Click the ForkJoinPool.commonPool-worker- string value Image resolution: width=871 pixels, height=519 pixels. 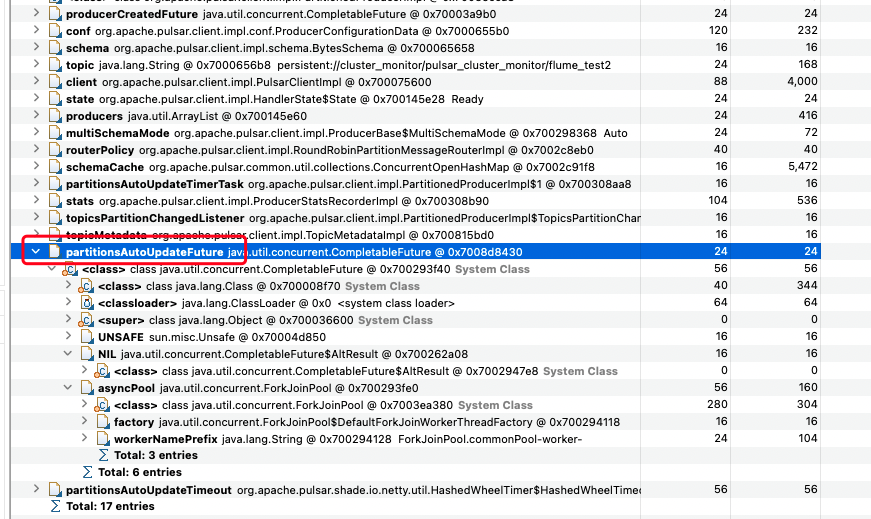click(x=490, y=439)
